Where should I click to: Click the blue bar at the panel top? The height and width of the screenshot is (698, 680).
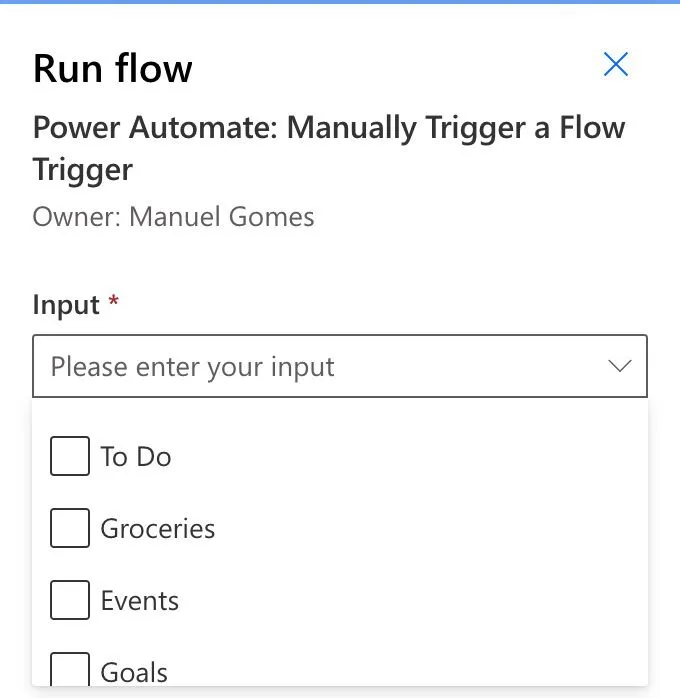click(x=340, y=2)
